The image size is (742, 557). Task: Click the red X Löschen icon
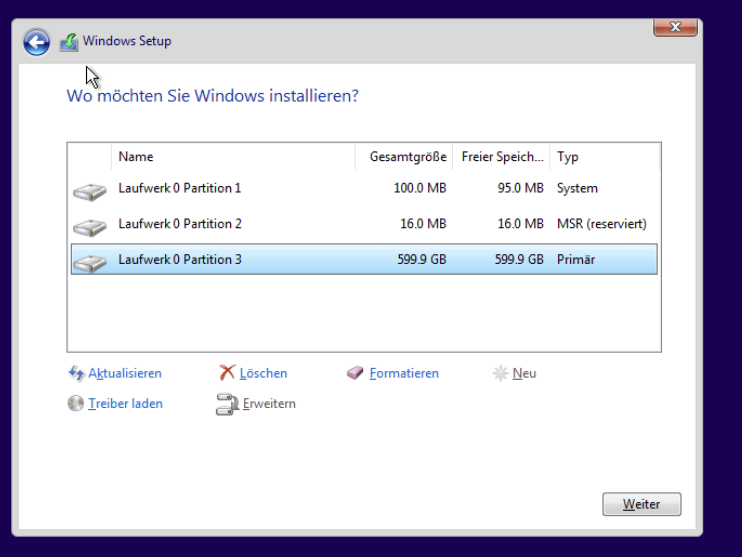pyautogui.click(x=227, y=373)
